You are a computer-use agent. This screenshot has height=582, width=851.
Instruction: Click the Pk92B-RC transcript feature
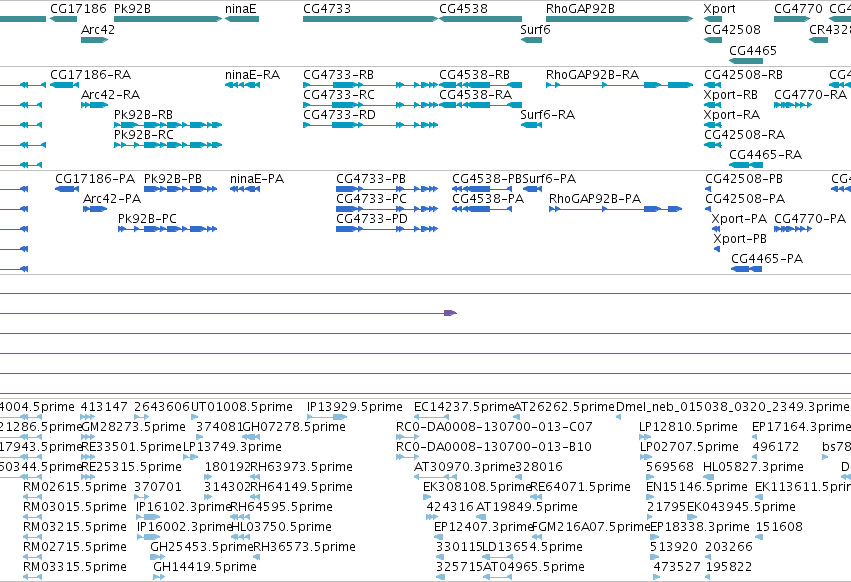coord(168,145)
